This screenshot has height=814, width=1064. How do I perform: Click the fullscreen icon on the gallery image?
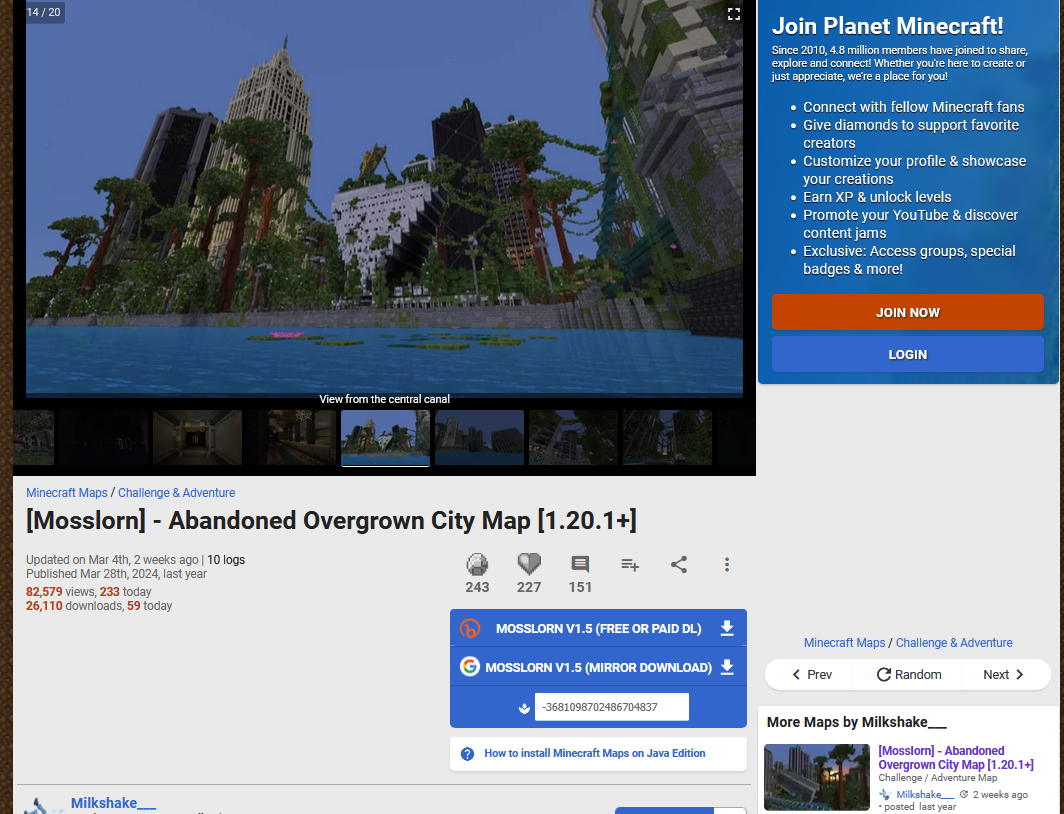click(734, 14)
